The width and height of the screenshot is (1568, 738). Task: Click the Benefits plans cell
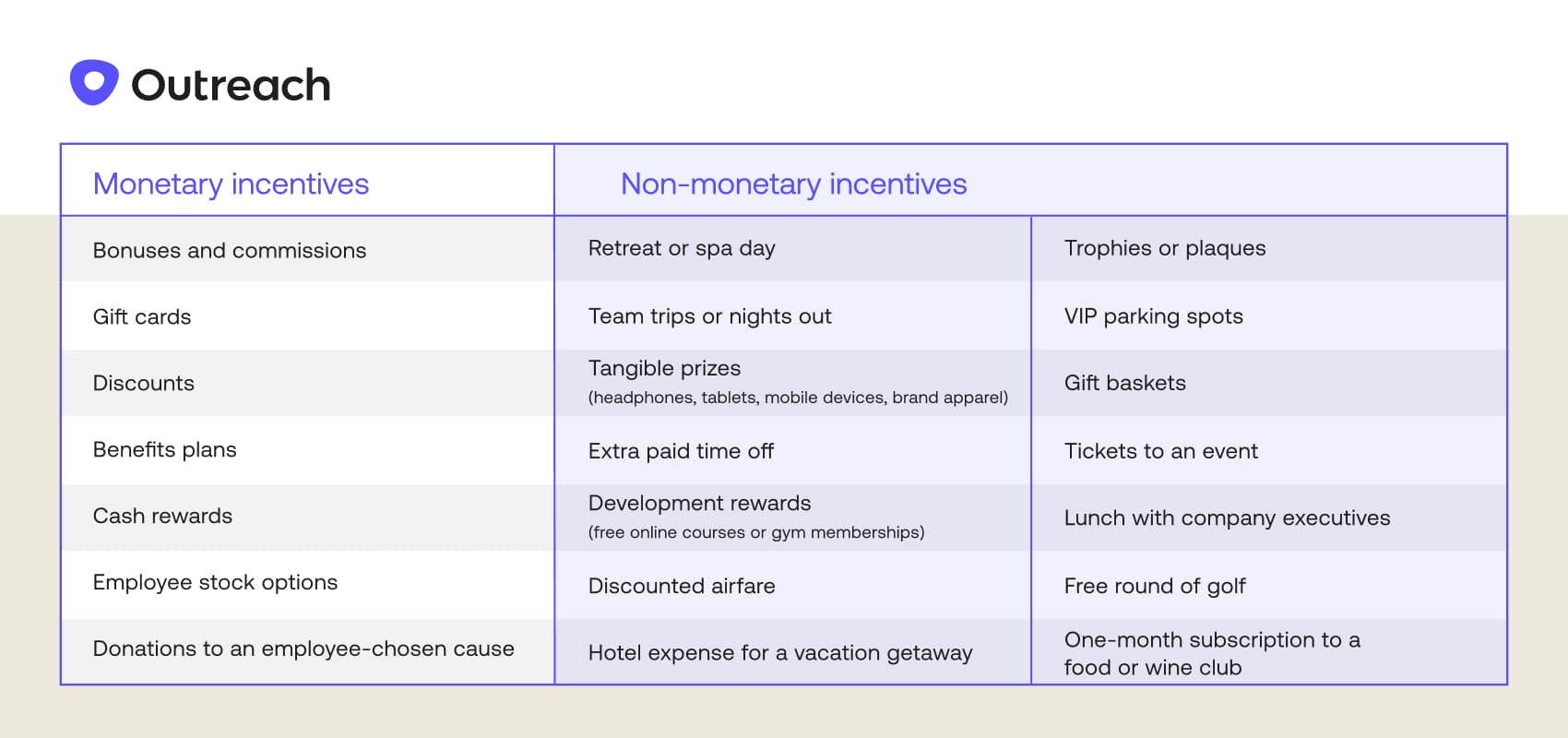click(x=165, y=449)
